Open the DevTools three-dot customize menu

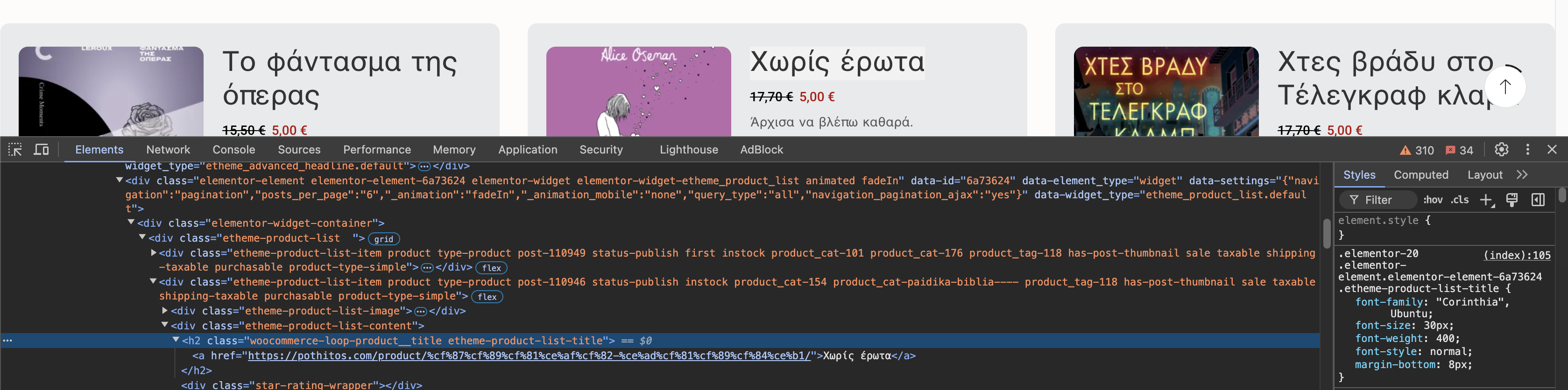point(1527,150)
